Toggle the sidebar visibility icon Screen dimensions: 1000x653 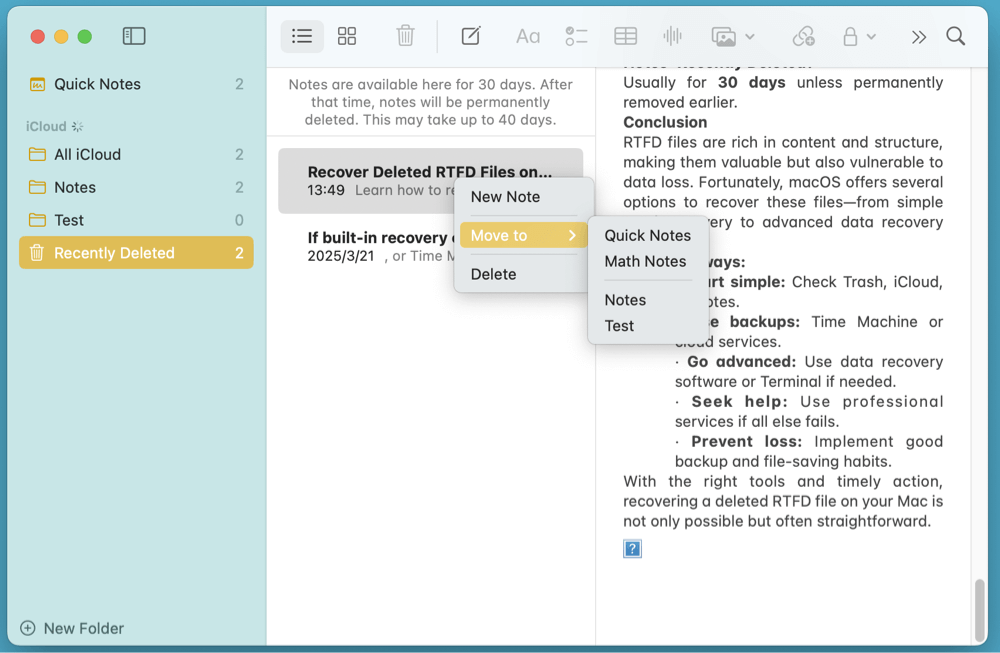134,35
